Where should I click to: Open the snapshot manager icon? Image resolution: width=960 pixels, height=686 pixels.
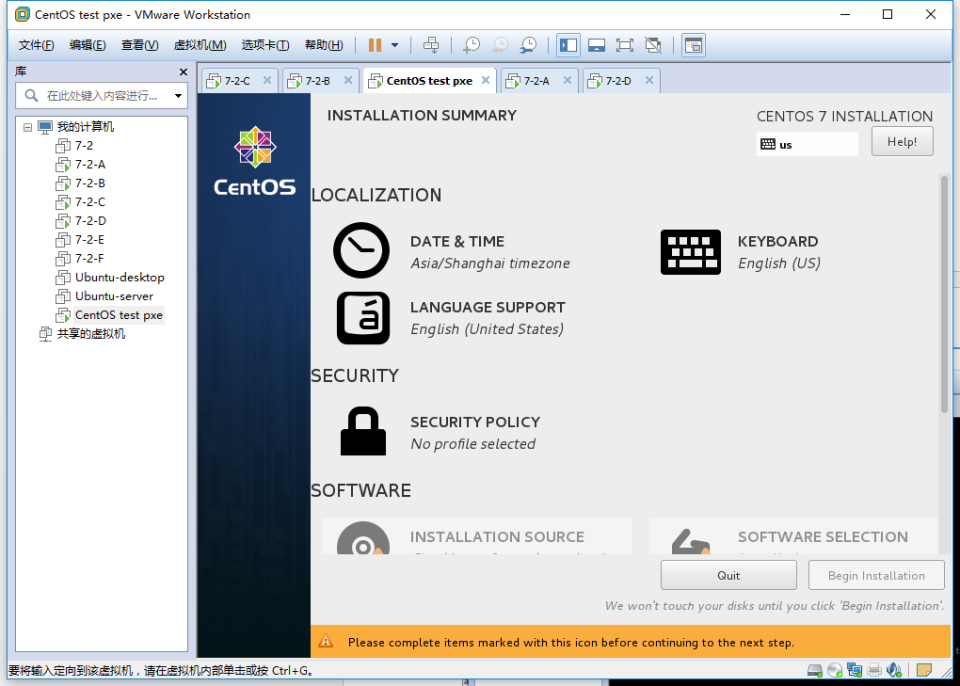pos(528,45)
